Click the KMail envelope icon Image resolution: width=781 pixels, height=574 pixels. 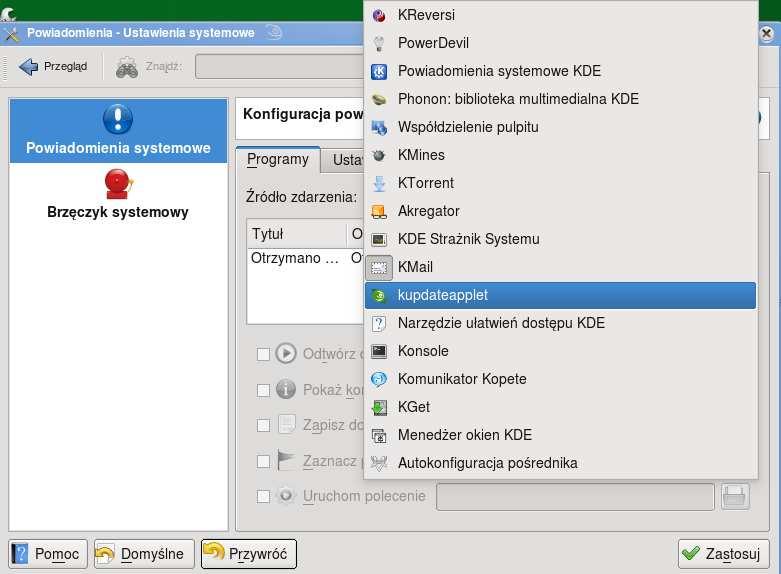[379, 268]
